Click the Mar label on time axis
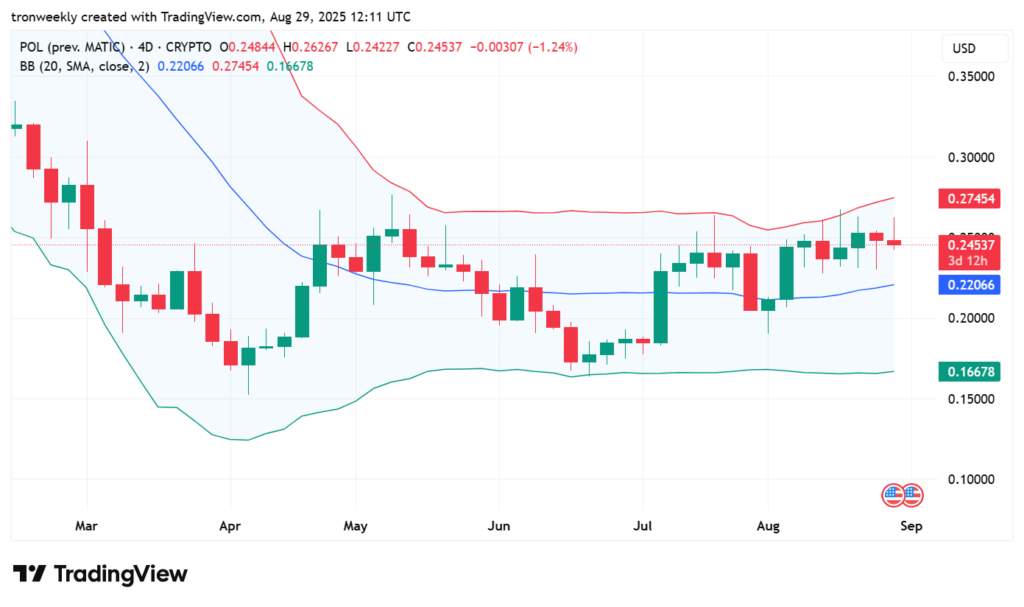Screen dimensions: 1024x607 (x=86, y=525)
